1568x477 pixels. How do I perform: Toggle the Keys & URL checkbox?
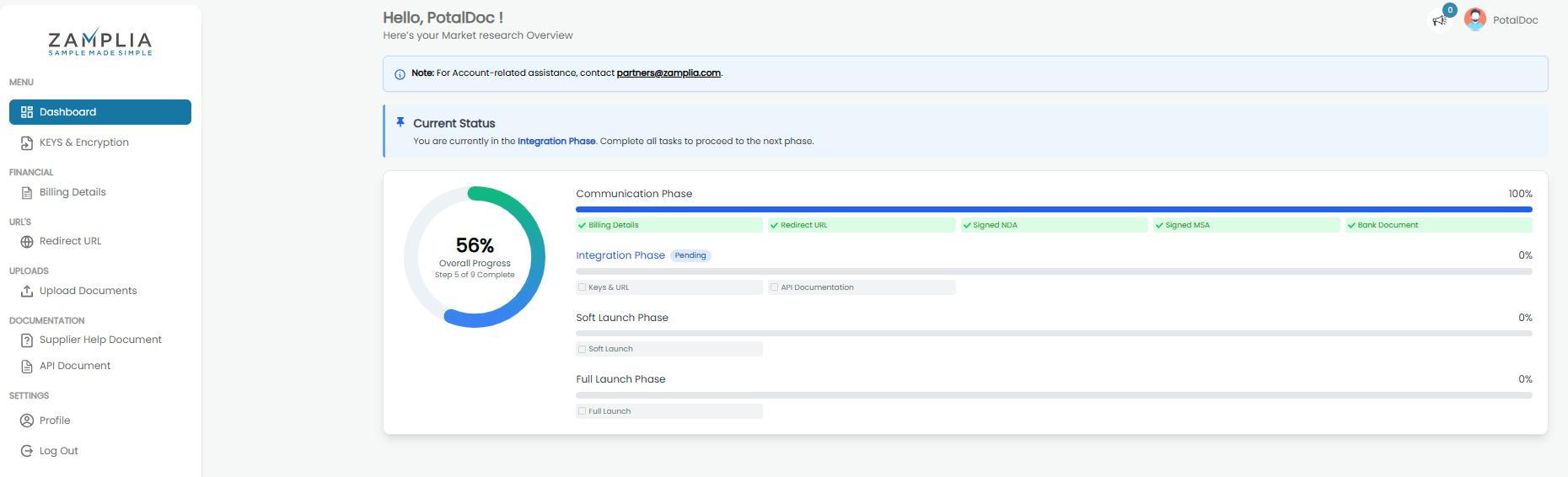coord(582,287)
